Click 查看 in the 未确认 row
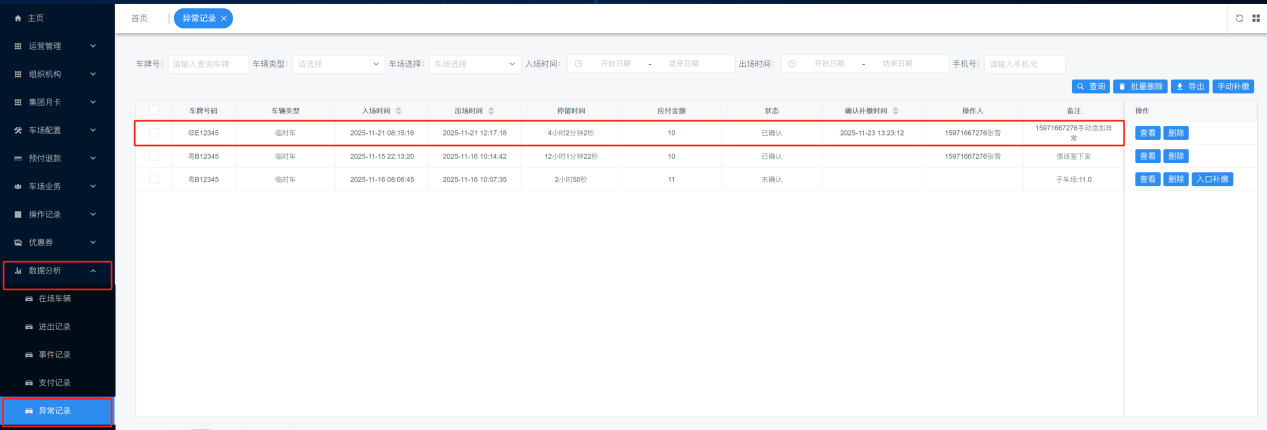 (x=1148, y=179)
